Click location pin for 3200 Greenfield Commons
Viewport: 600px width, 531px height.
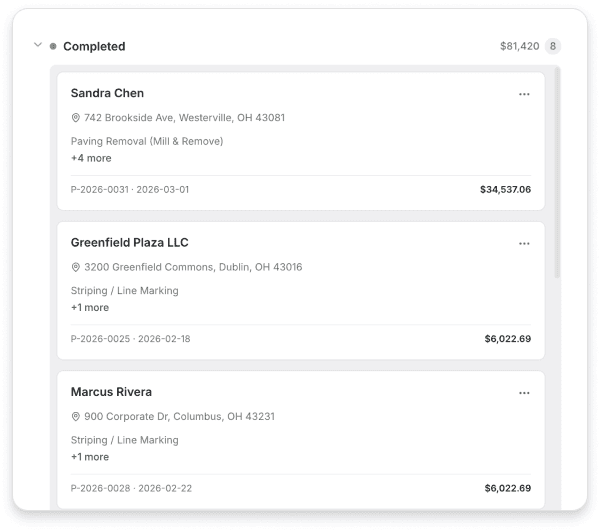(x=75, y=267)
